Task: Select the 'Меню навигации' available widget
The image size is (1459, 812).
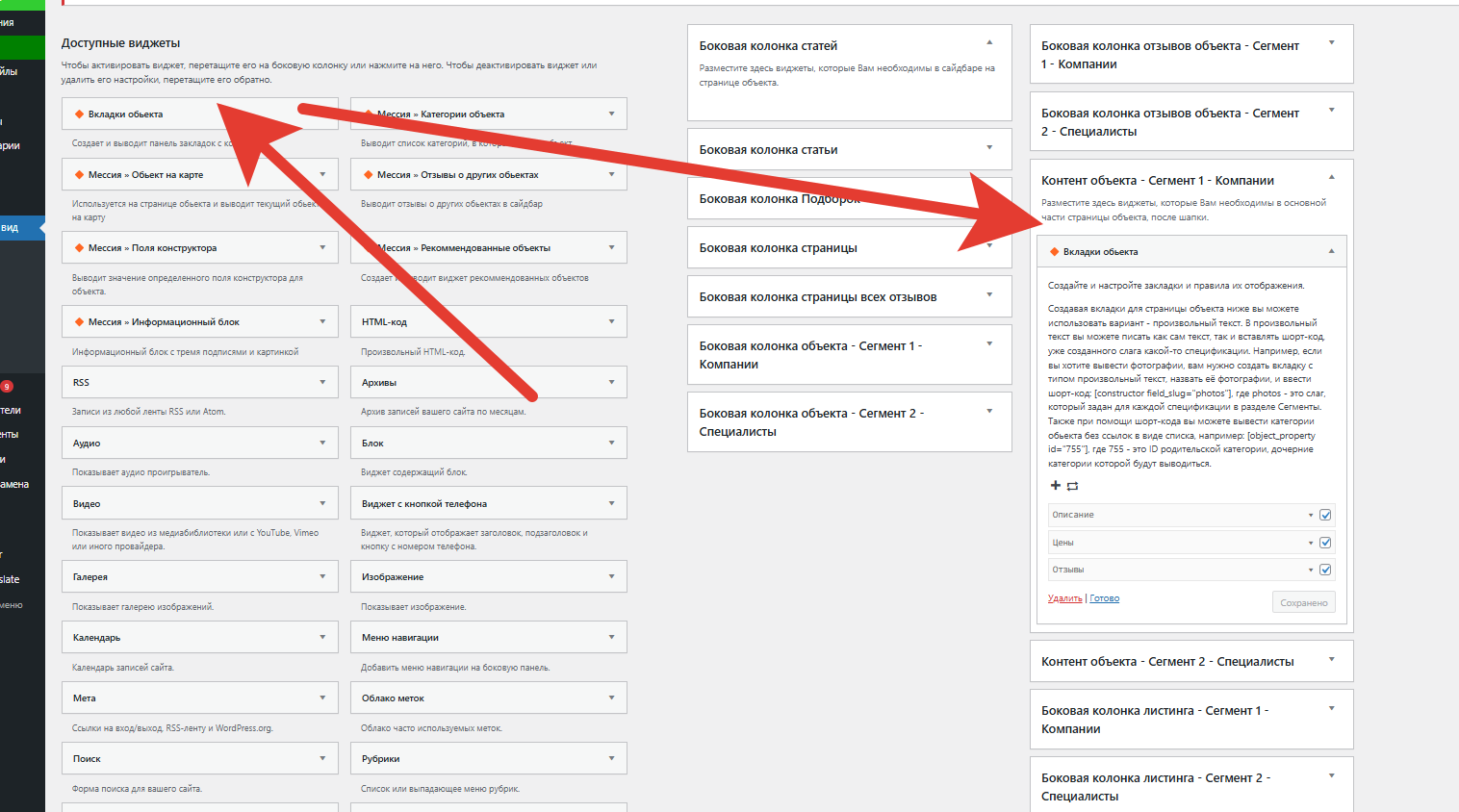Action: point(400,638)
